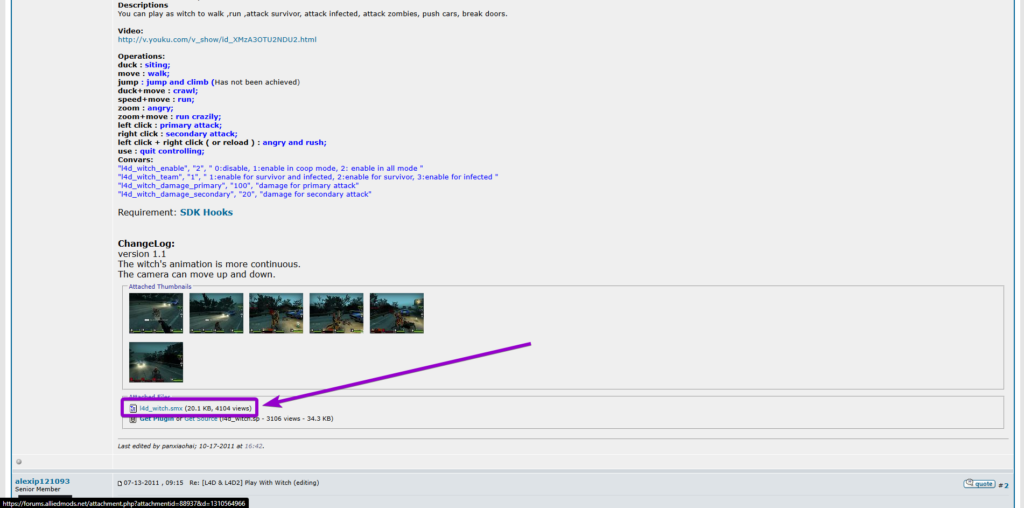Click the 'quit controlling;' text

pyautogui.click(x=172, y=151)
